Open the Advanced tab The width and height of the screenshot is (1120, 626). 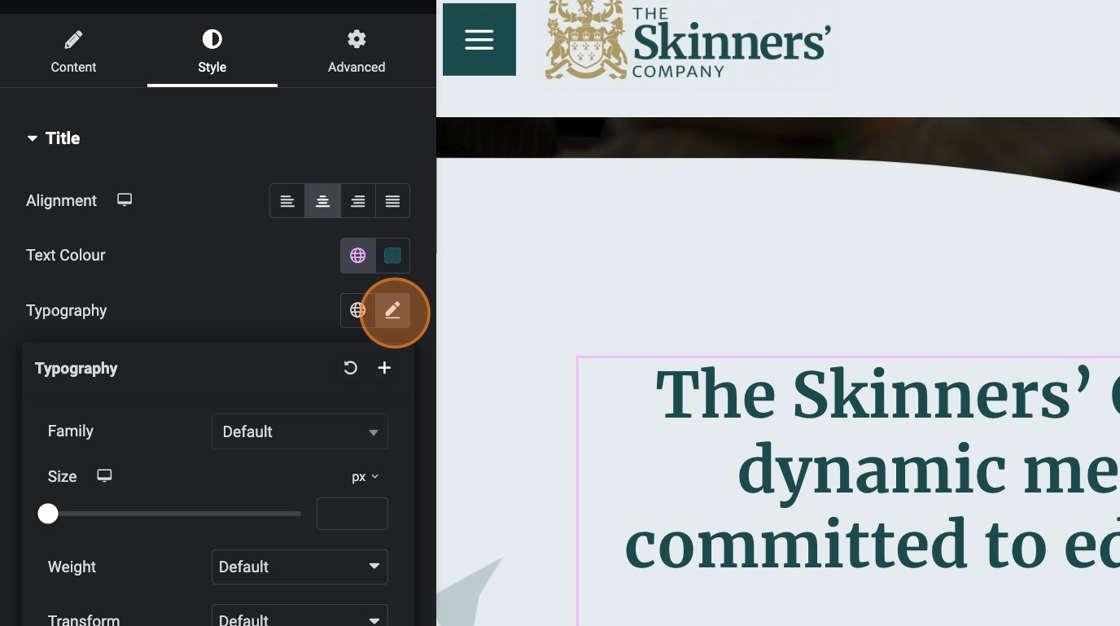click(x=356, y=51)
